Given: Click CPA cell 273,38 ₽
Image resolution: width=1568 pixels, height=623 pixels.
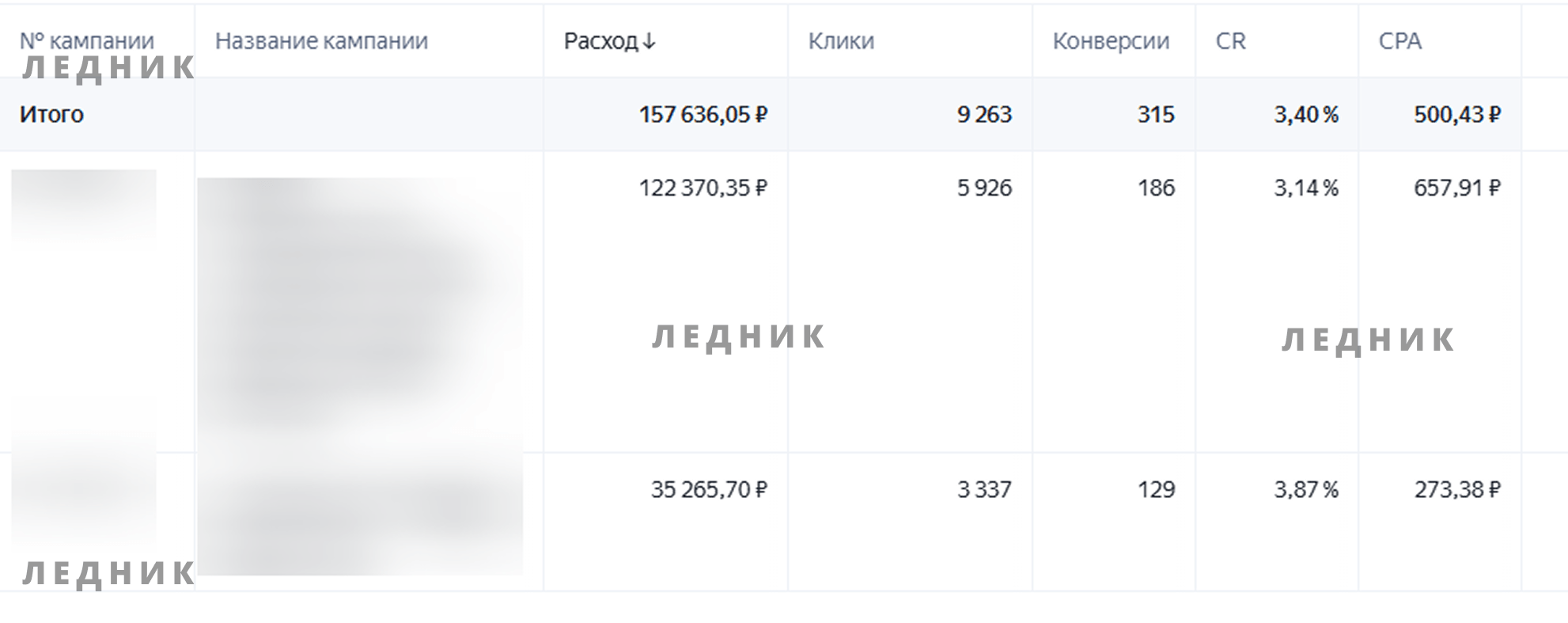Looking at the screenshot, I should coord(1457,489).
